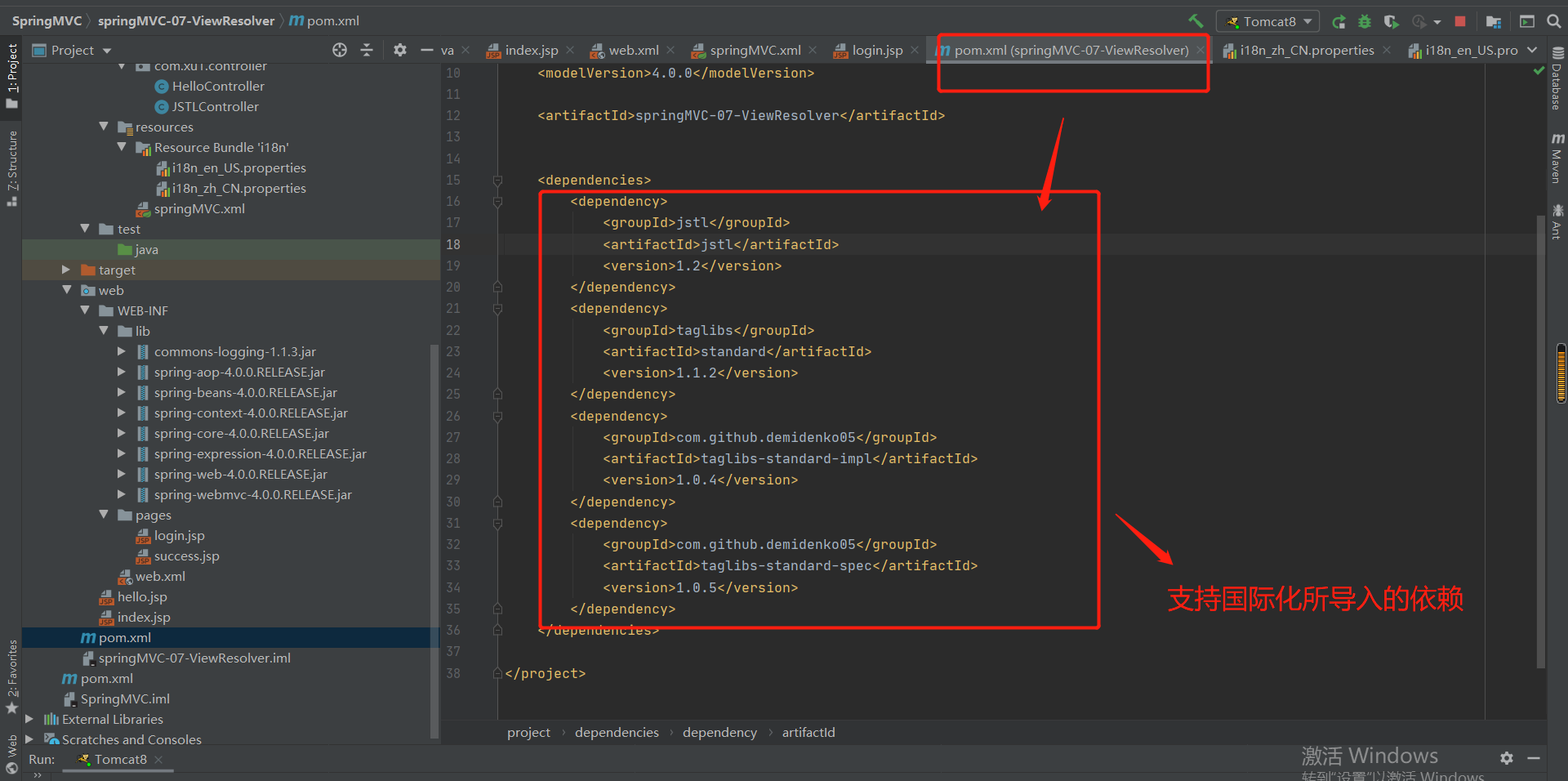Click the Rerun Tomcat8 icon

(x=1339, y=21)
